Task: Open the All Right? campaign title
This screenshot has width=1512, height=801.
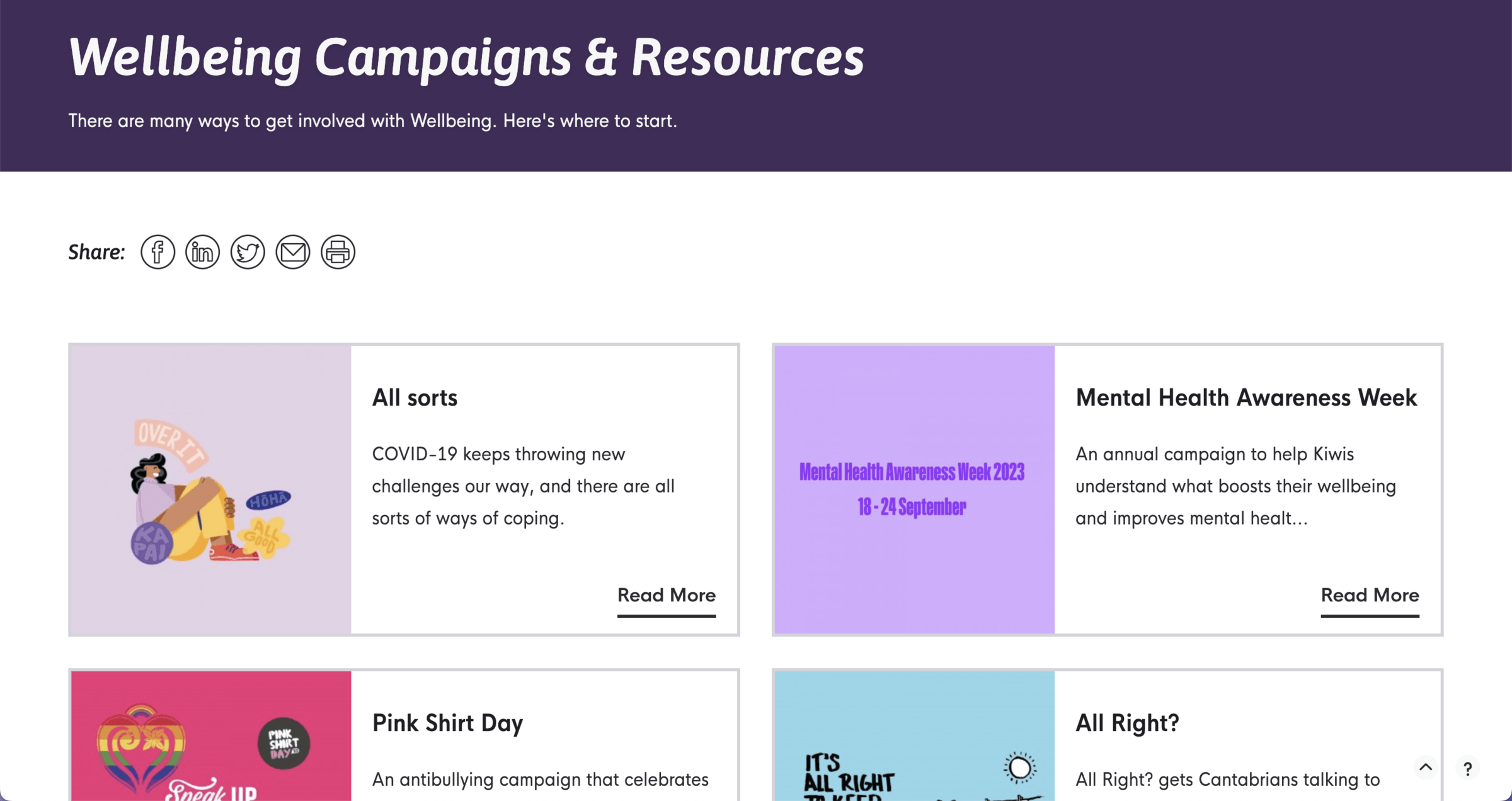Action: (1127, 723)
